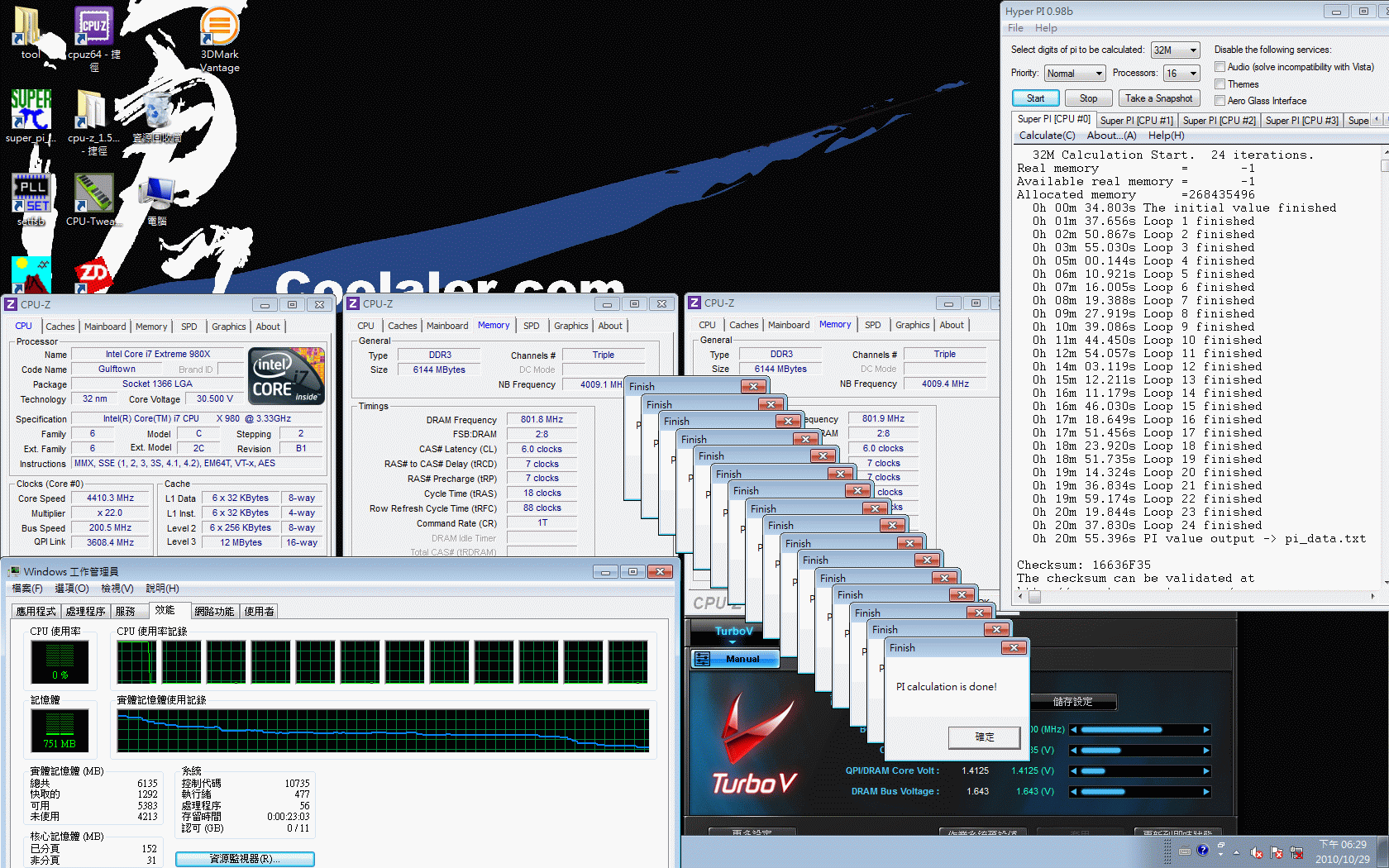The image size is (1389, 868).
Task: Open the About tab in left CPU-Z window
Action: tap(268, 327)
